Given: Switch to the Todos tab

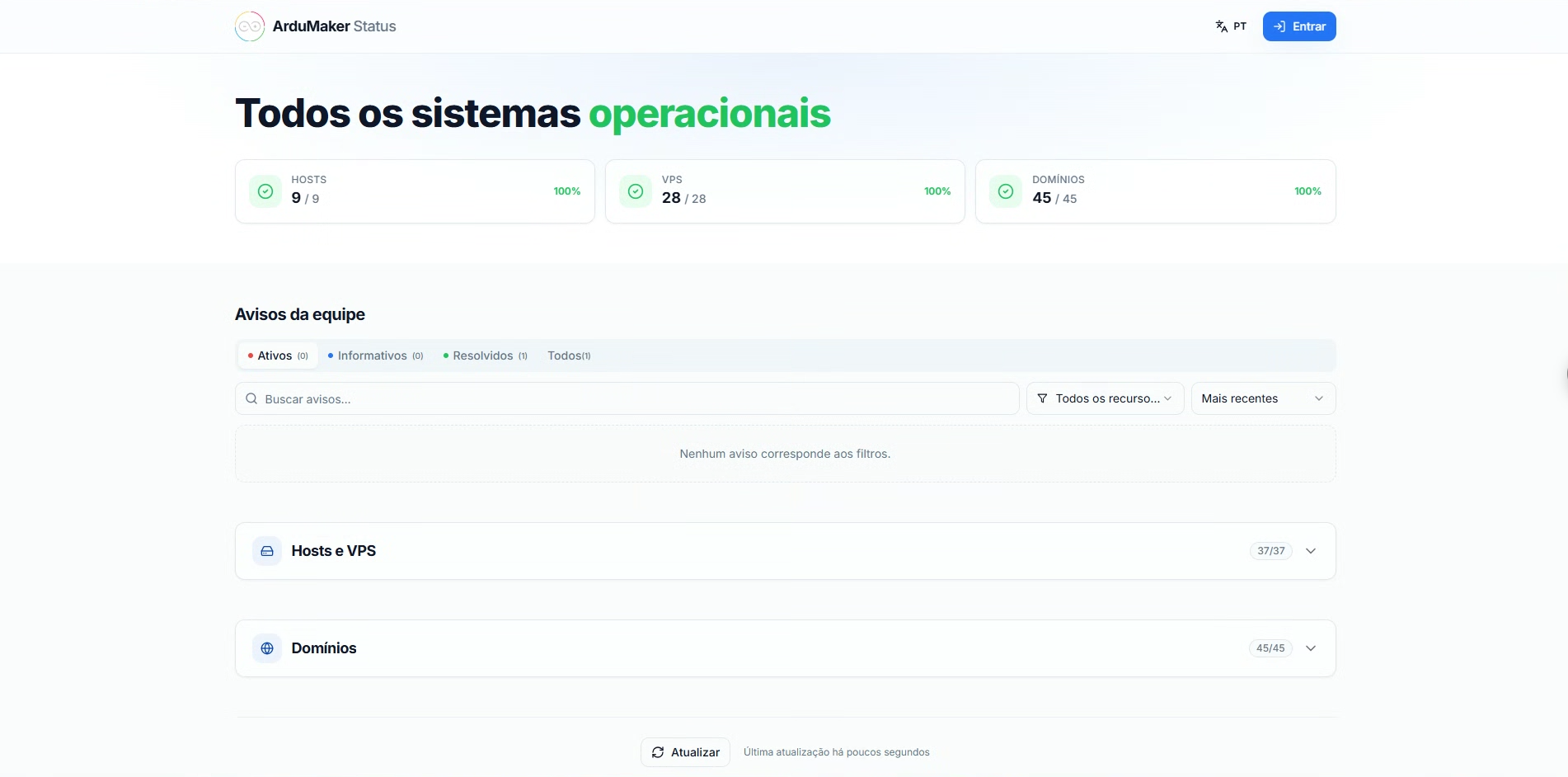Looking at the screenshot, I should coord(569,356).
